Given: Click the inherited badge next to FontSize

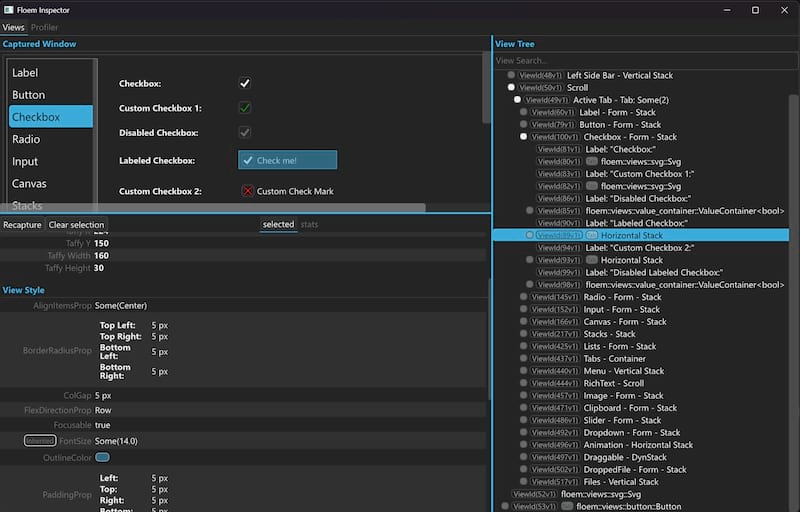Looking at the screenshot, I should click(x=40, y=440).
